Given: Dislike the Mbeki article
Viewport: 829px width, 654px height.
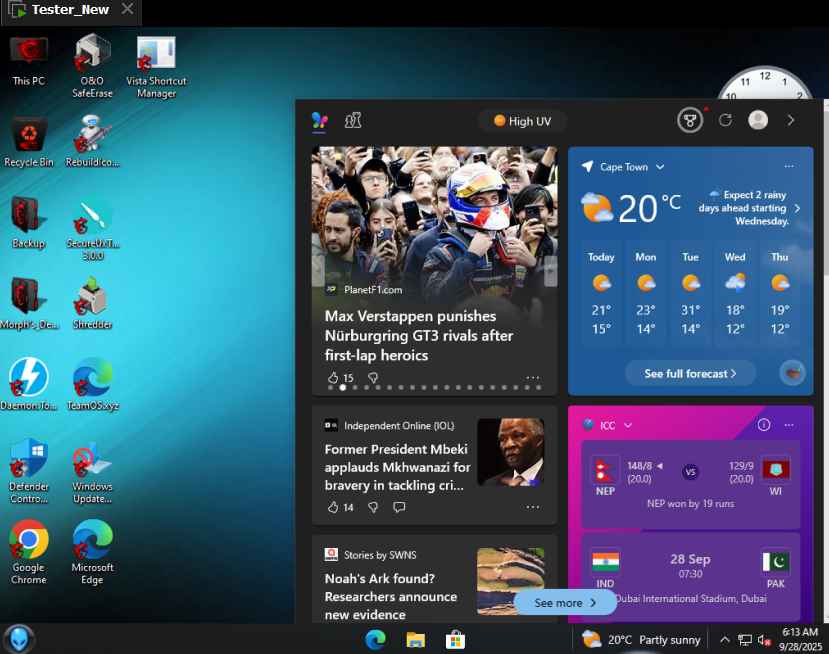Looking at the screenshot, I should [373, 507].
